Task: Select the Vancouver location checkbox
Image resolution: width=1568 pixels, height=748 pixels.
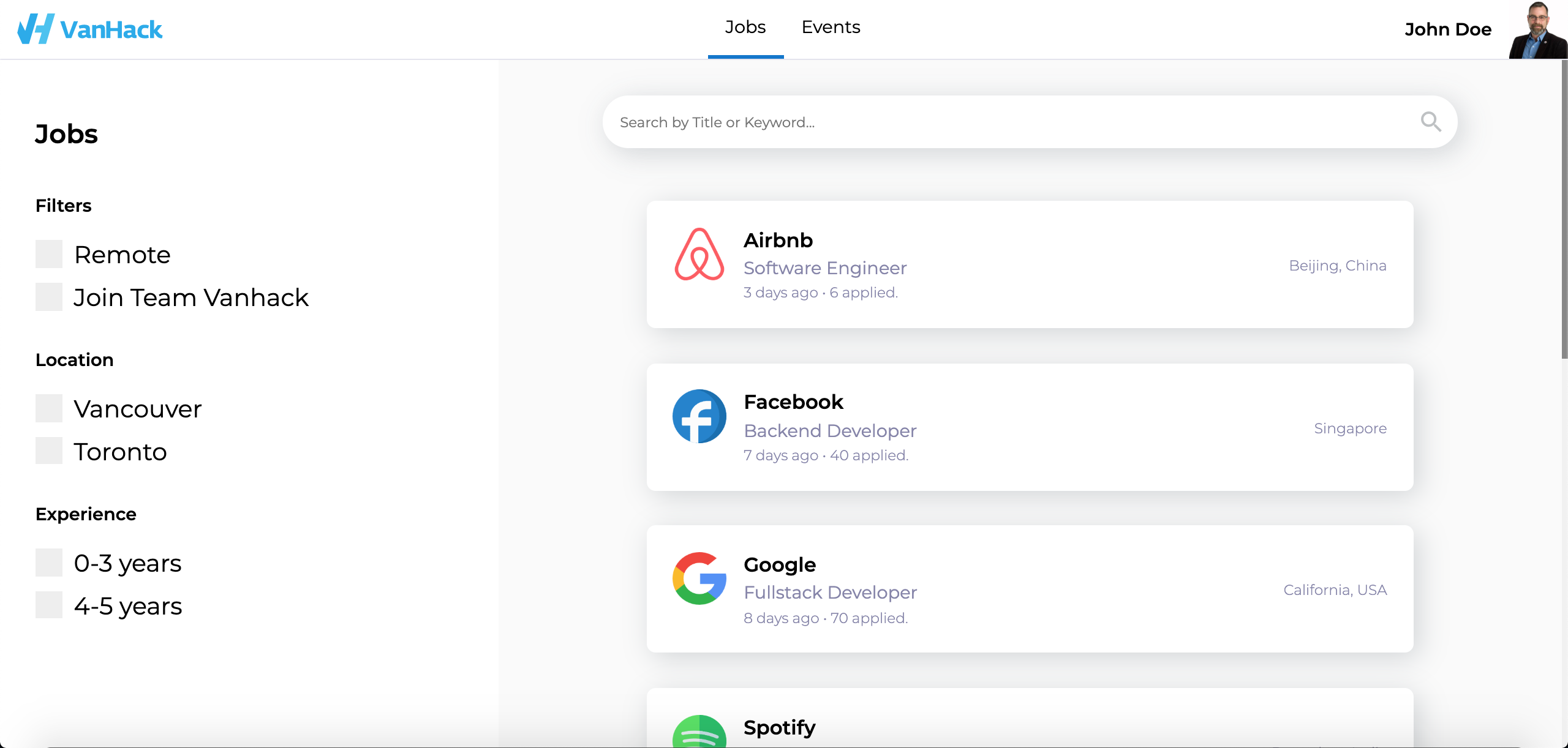Action: 49,408
